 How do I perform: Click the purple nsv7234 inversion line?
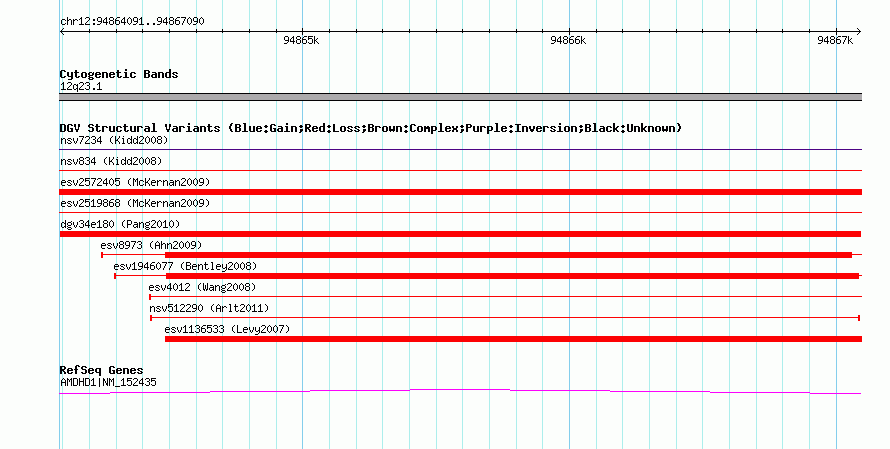coord(460,150)
